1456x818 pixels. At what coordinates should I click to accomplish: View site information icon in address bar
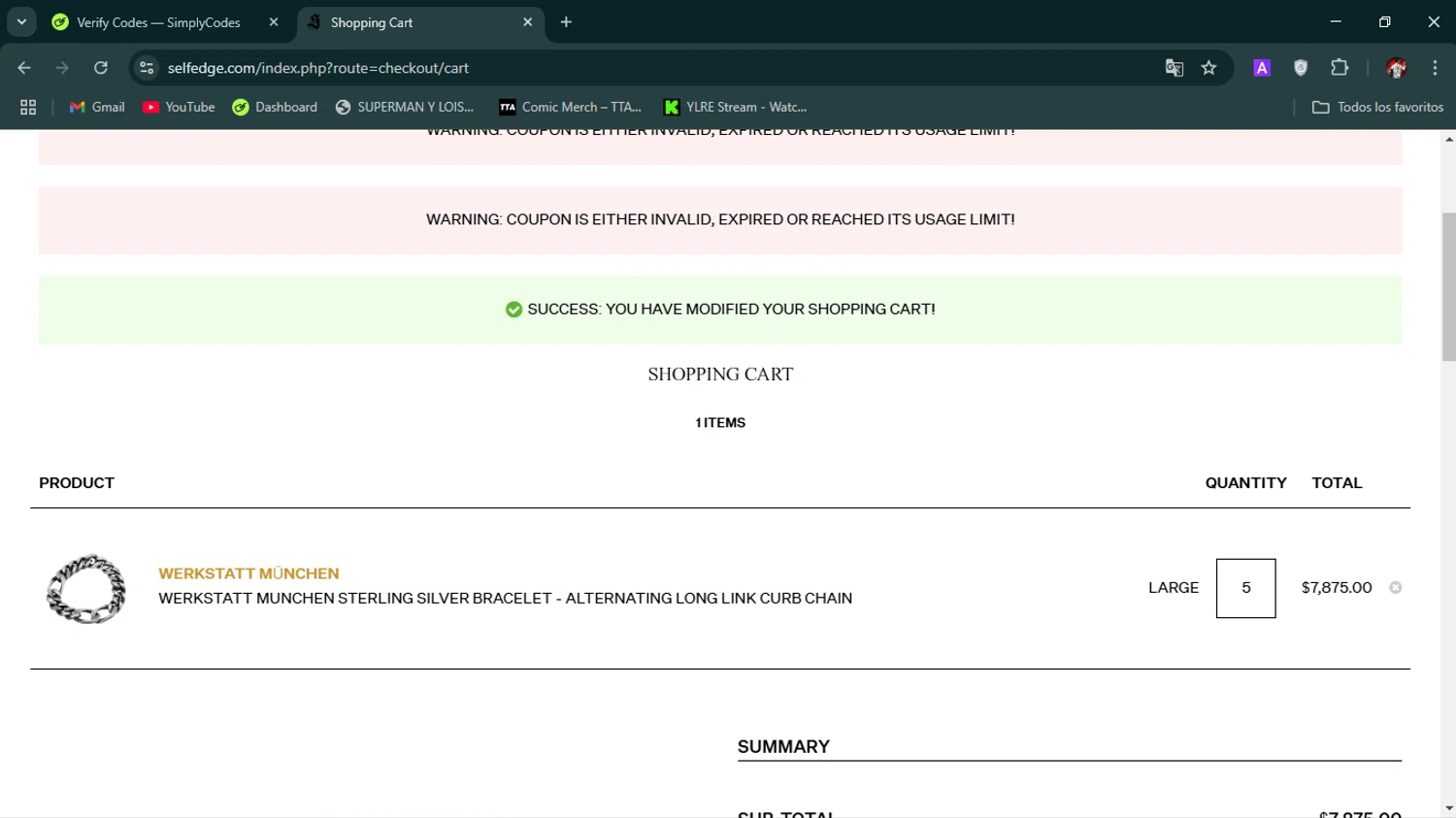point(147,68)
